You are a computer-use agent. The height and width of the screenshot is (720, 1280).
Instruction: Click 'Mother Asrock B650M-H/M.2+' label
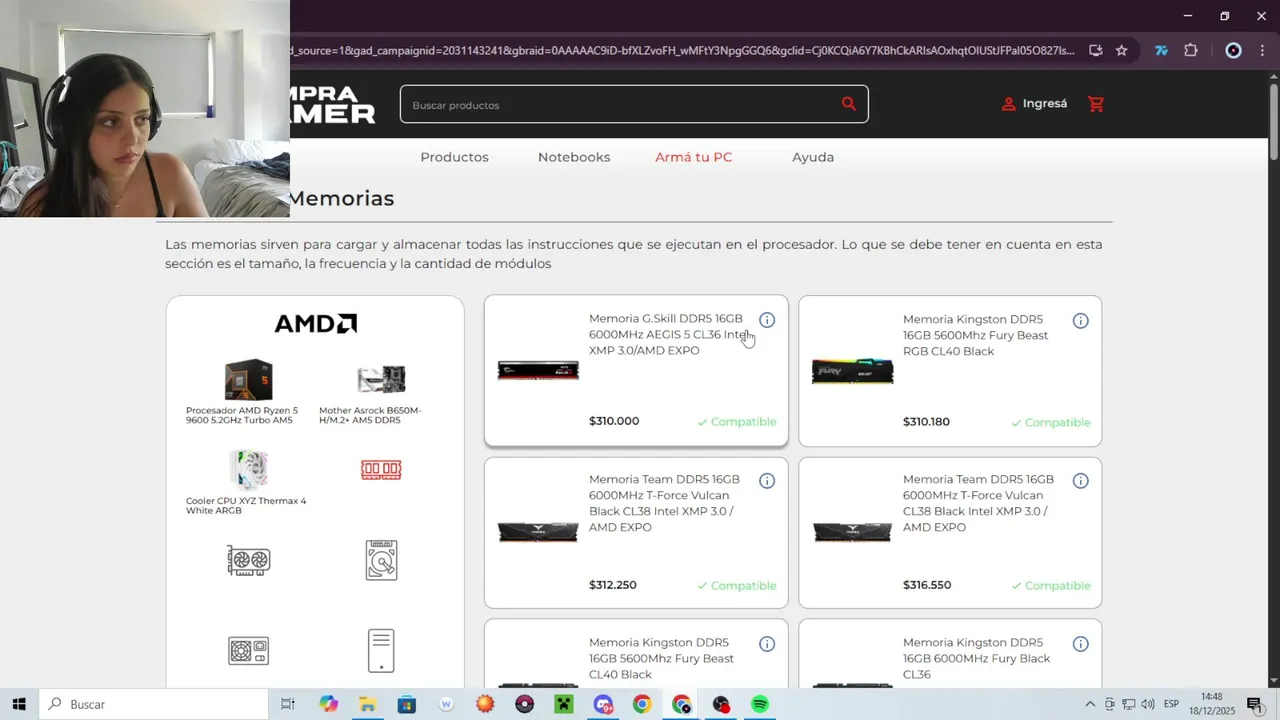coord(370,415)
